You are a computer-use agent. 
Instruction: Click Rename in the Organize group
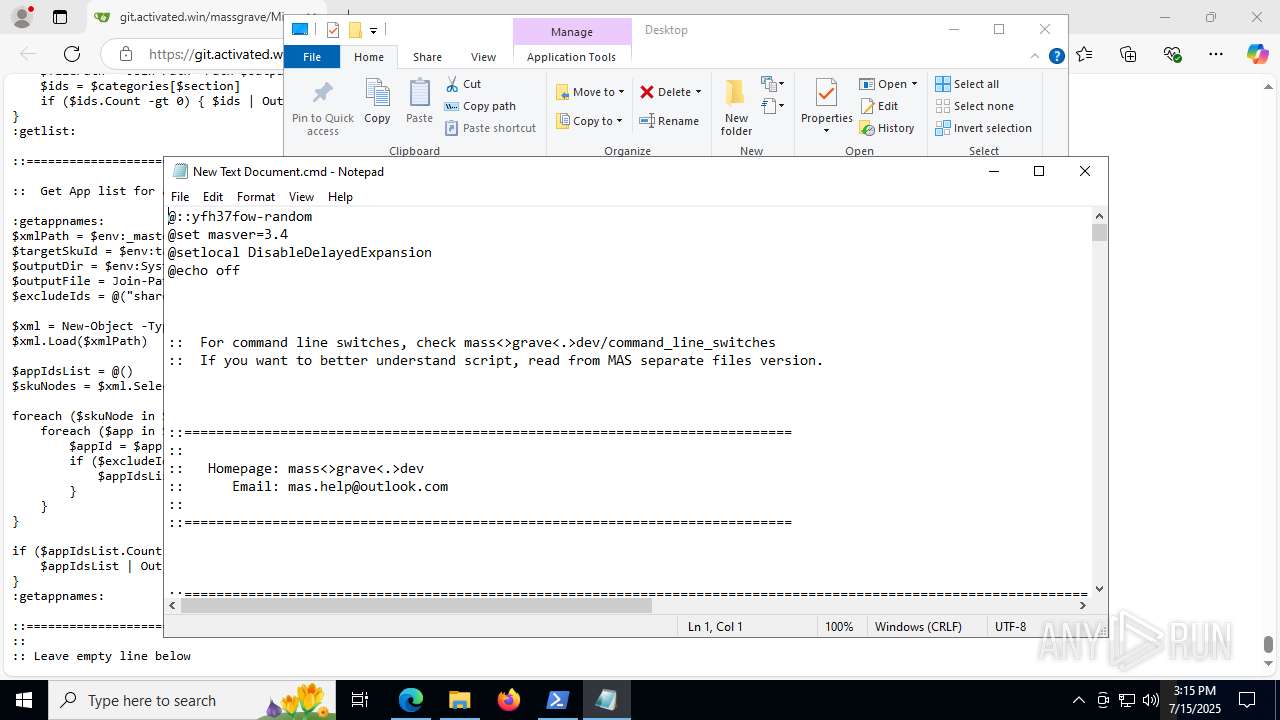pos(670,121)
